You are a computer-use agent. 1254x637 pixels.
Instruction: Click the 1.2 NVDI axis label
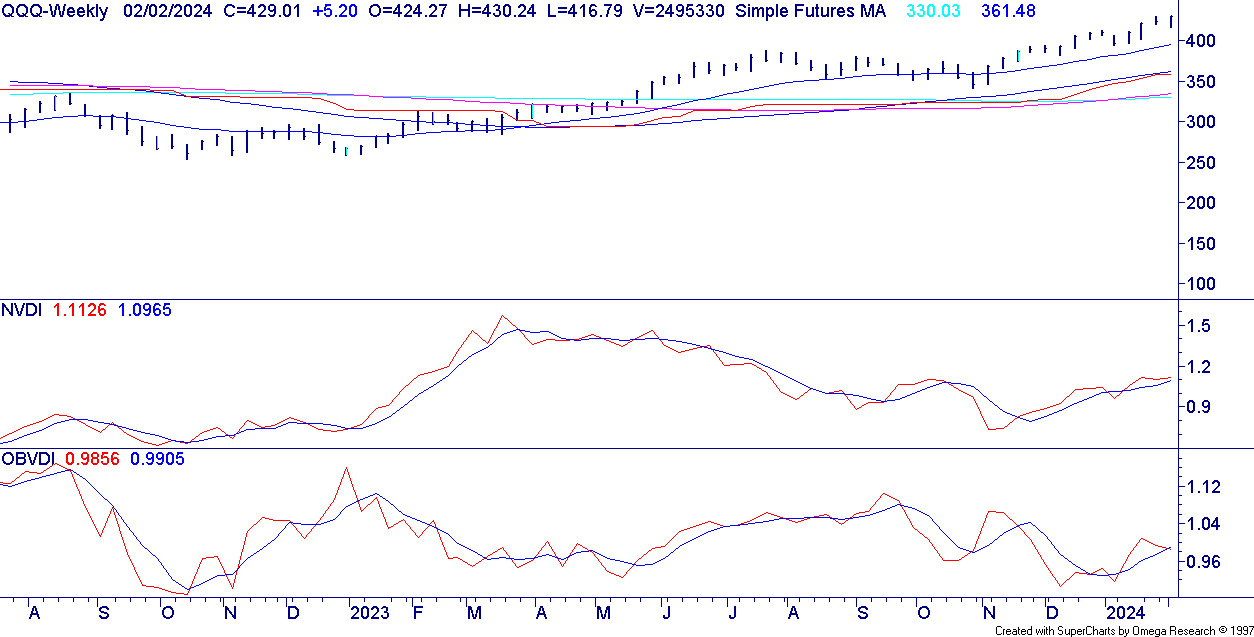(1200, 367)
